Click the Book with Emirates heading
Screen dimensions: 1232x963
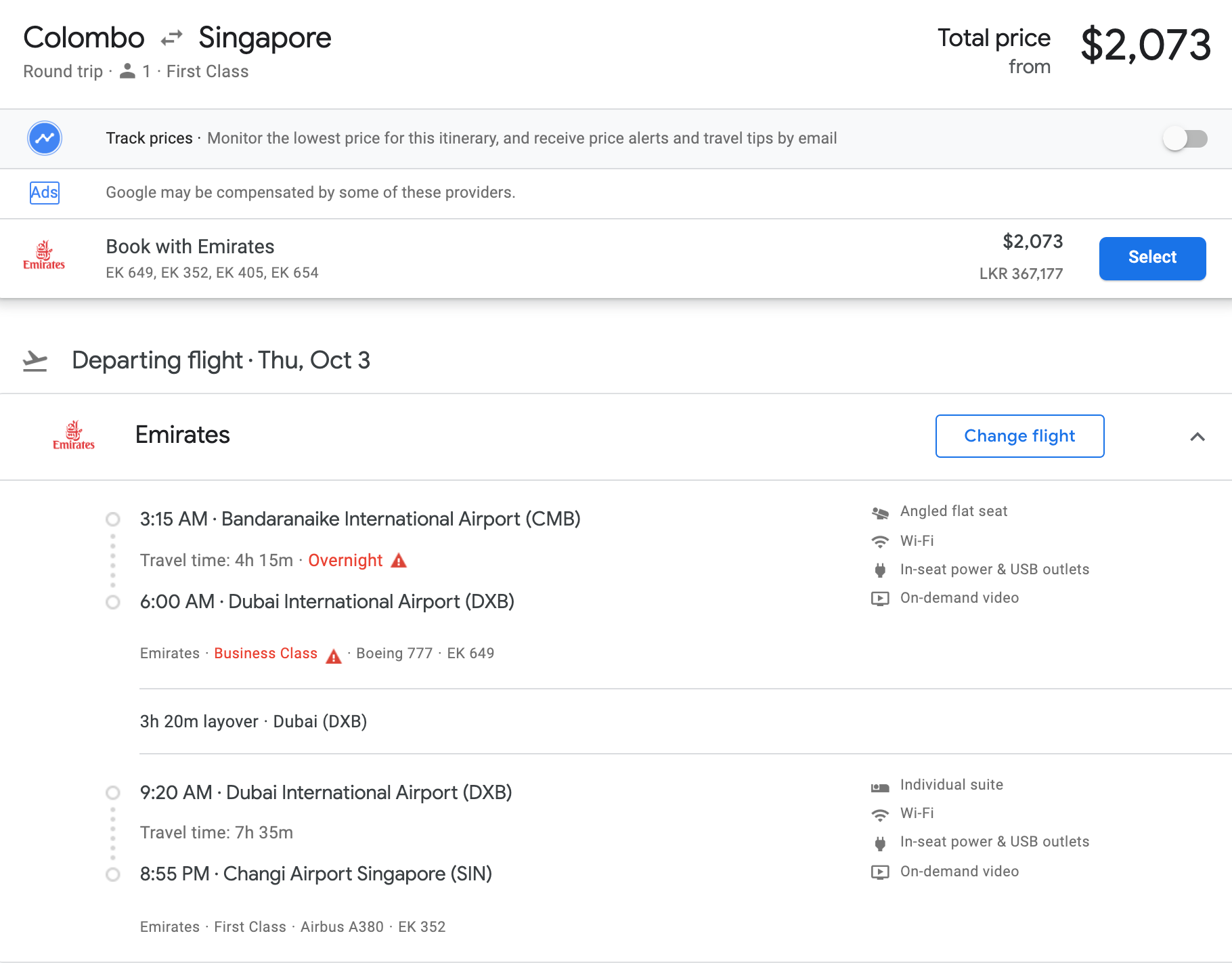pos(190,247)
